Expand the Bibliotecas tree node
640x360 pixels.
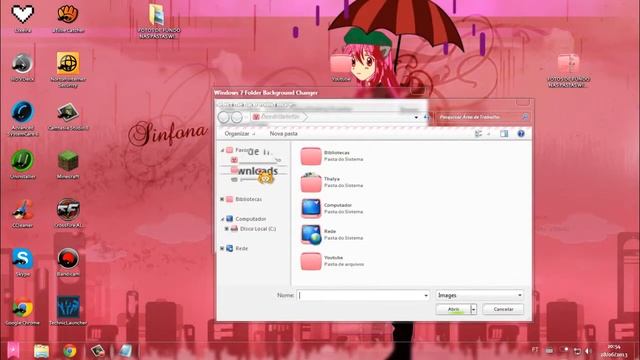(x=222, y=199)
